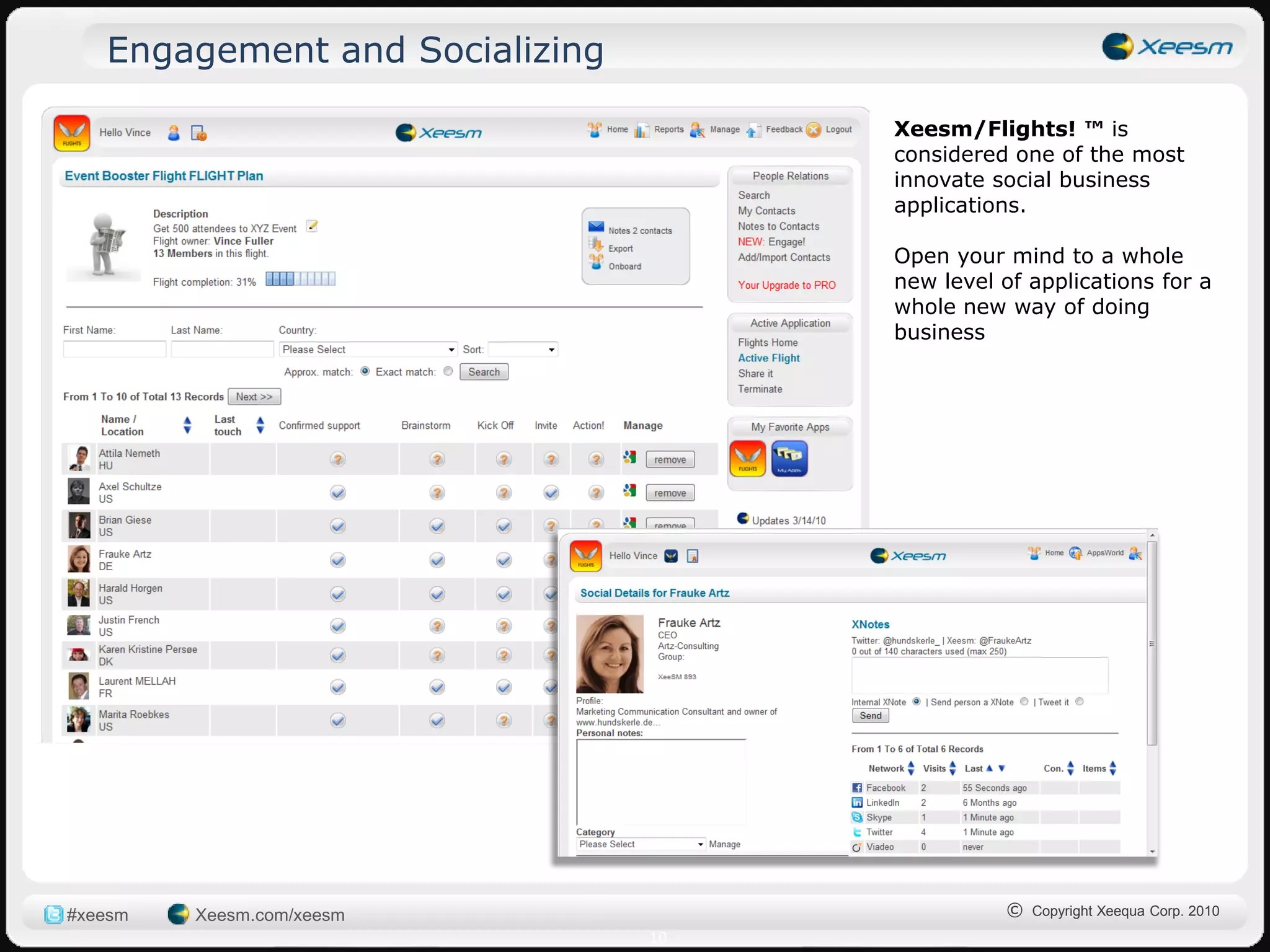Click the AppsWorld globe icon in popup
The width and height of the screenshot is (1270, 952).
1075,553
